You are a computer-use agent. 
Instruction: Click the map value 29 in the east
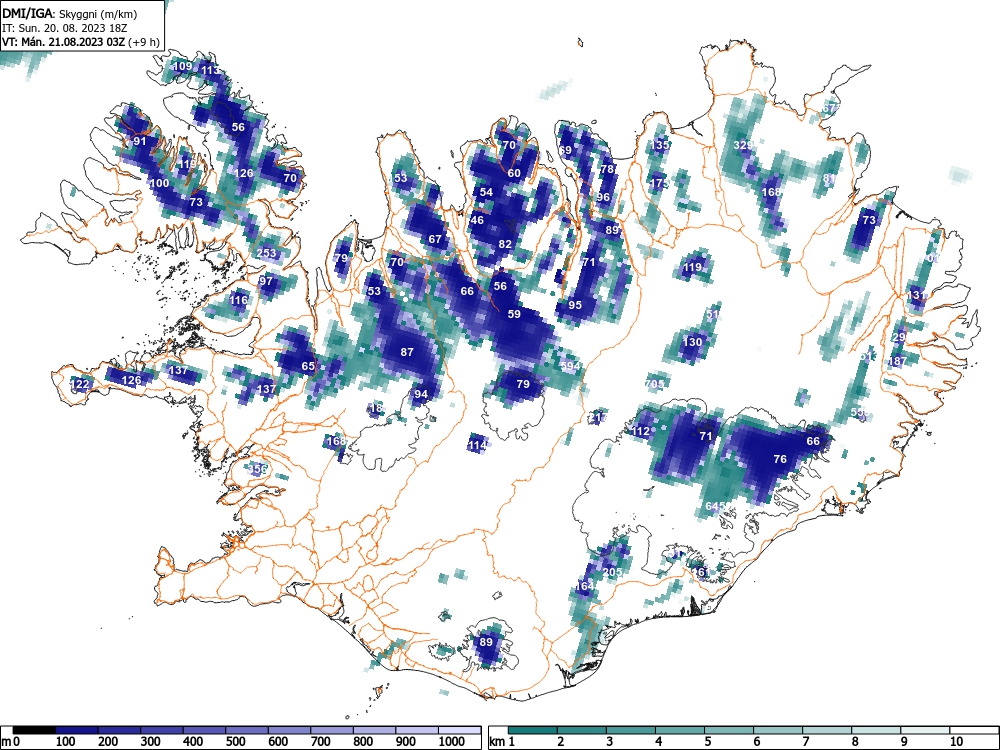(899, 337)
